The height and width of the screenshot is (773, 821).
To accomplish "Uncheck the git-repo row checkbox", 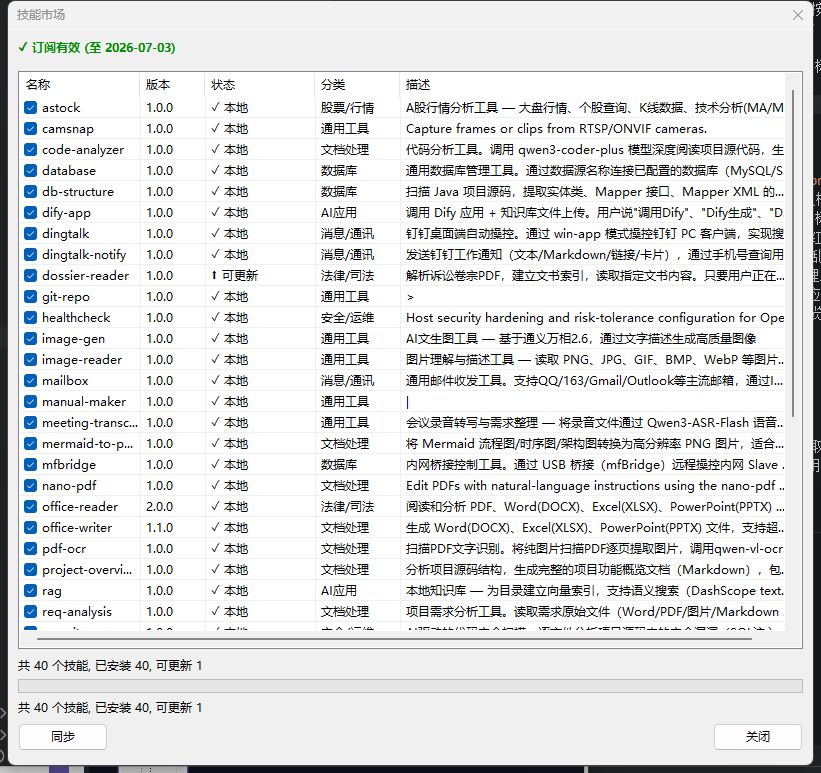I will pos(31,297).
